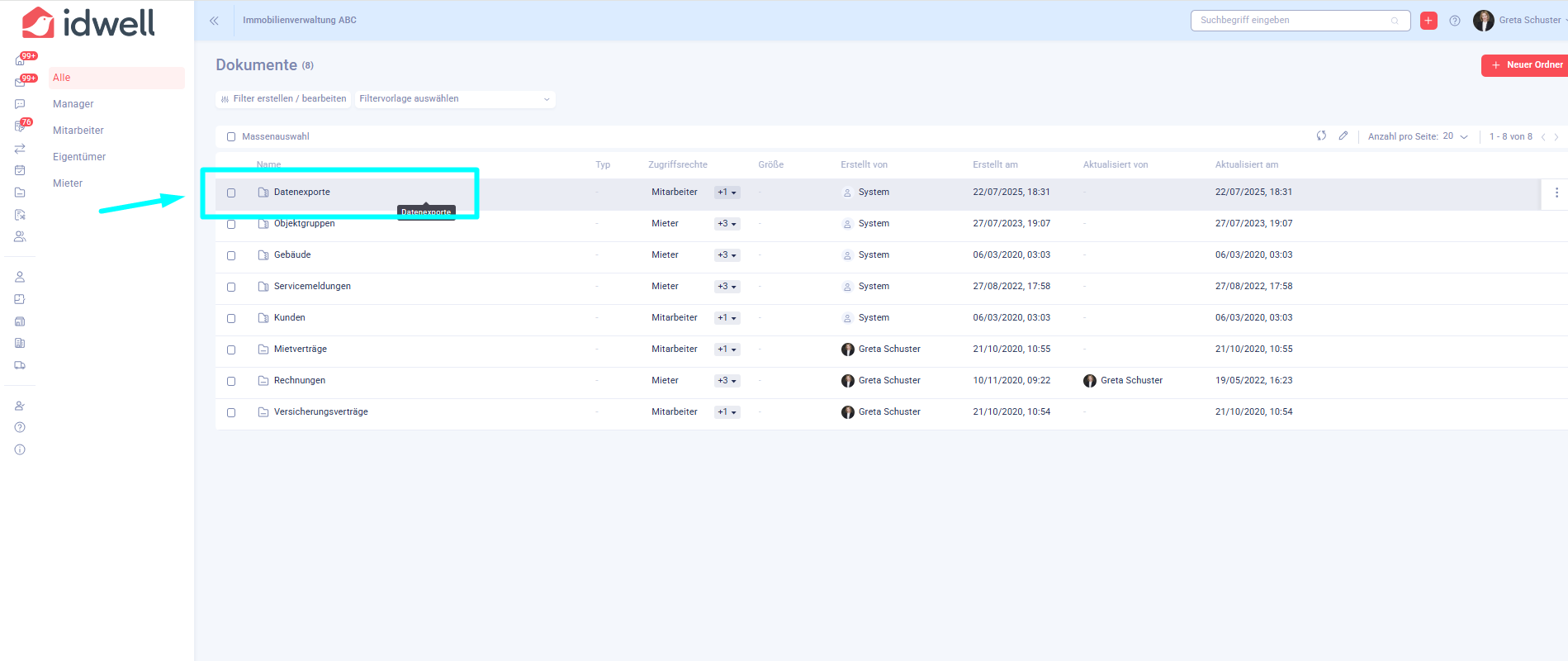Click the mail inbox sidebar icon

[x=20, y=83]
